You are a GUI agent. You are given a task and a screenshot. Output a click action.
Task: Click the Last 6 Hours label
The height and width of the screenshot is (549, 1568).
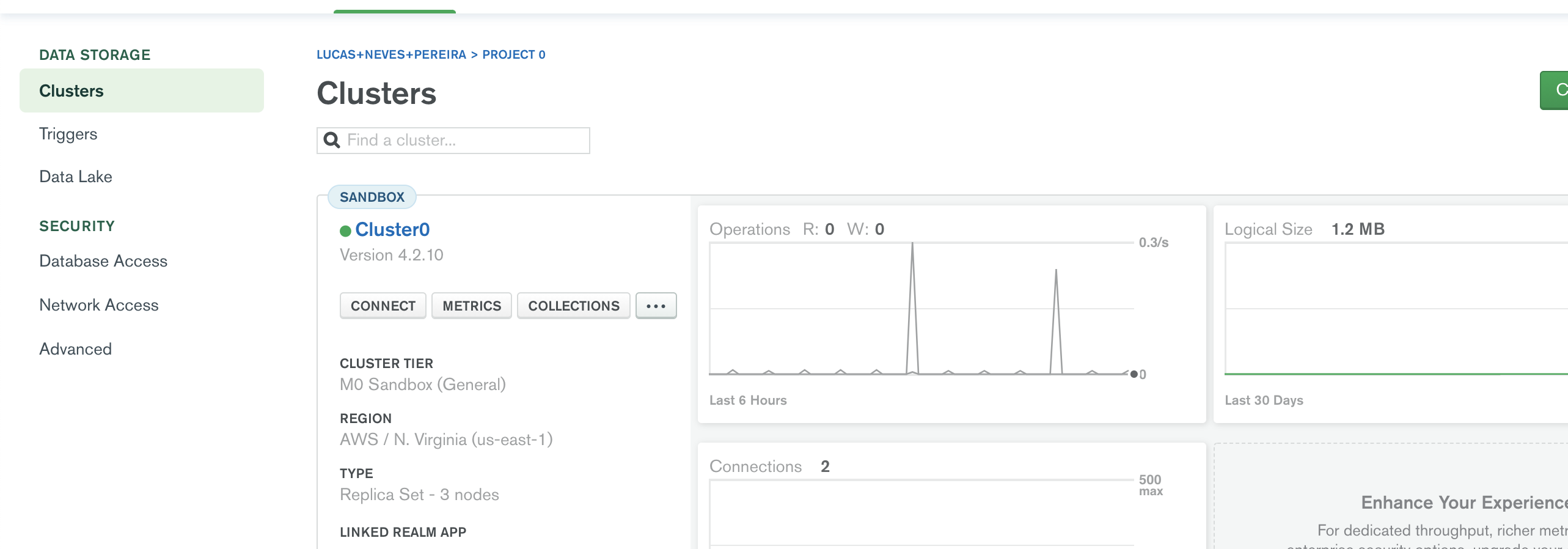click(x=748, y=400)
